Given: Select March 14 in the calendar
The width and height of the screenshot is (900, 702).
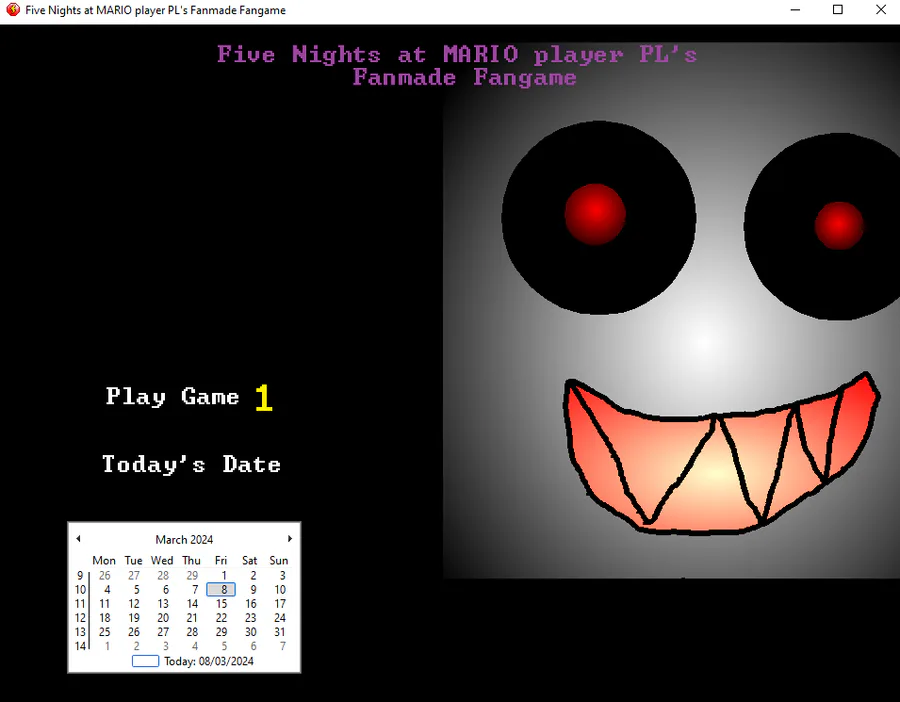Looking at the screenshot, I should [x=192, y=604].
